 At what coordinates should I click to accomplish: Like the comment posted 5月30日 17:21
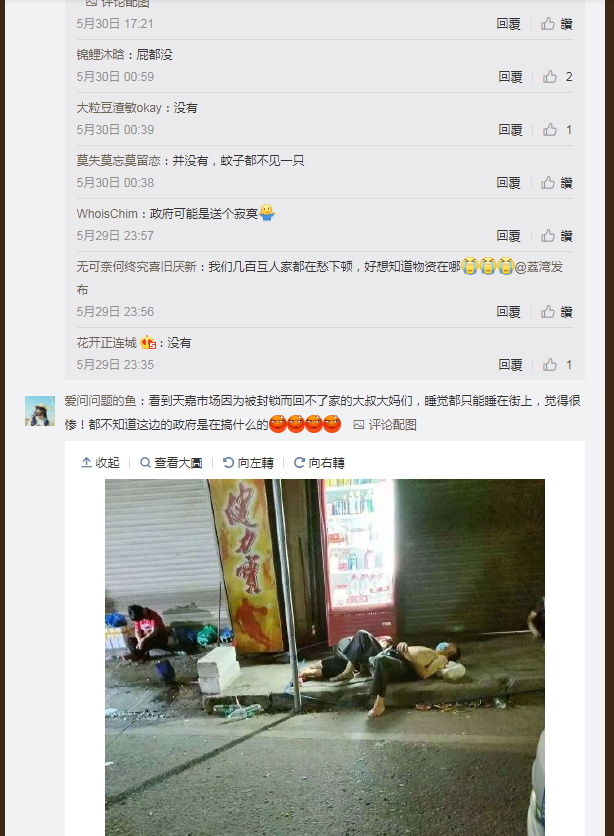point(556,24)
